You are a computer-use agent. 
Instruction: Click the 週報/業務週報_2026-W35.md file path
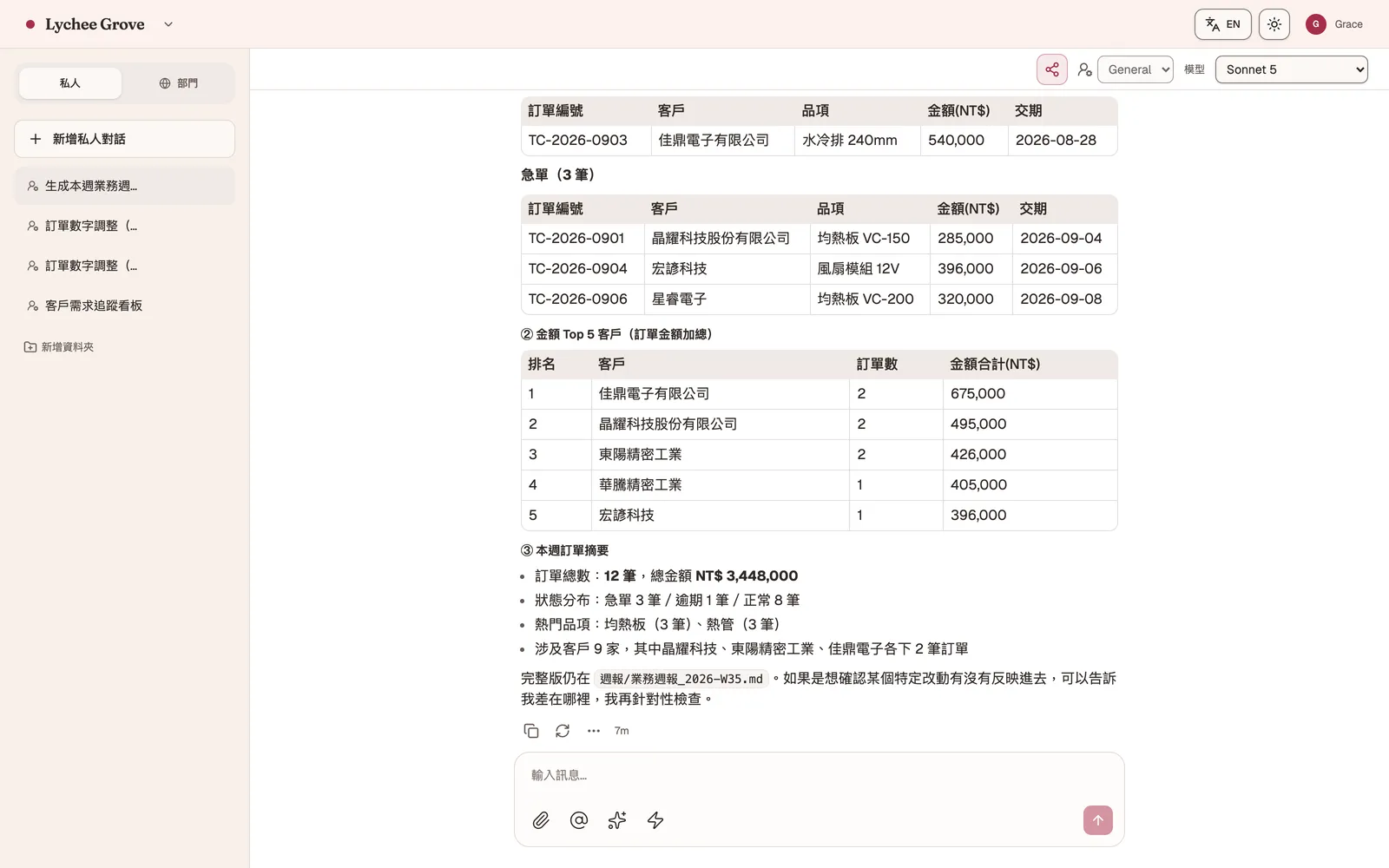(681, 679)
